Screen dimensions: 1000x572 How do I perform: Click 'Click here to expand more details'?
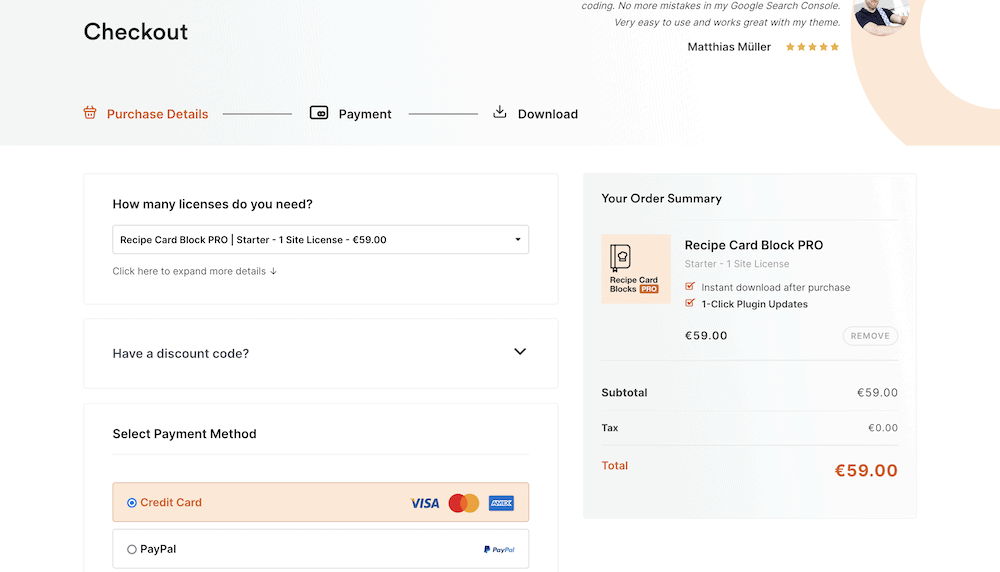195,271
